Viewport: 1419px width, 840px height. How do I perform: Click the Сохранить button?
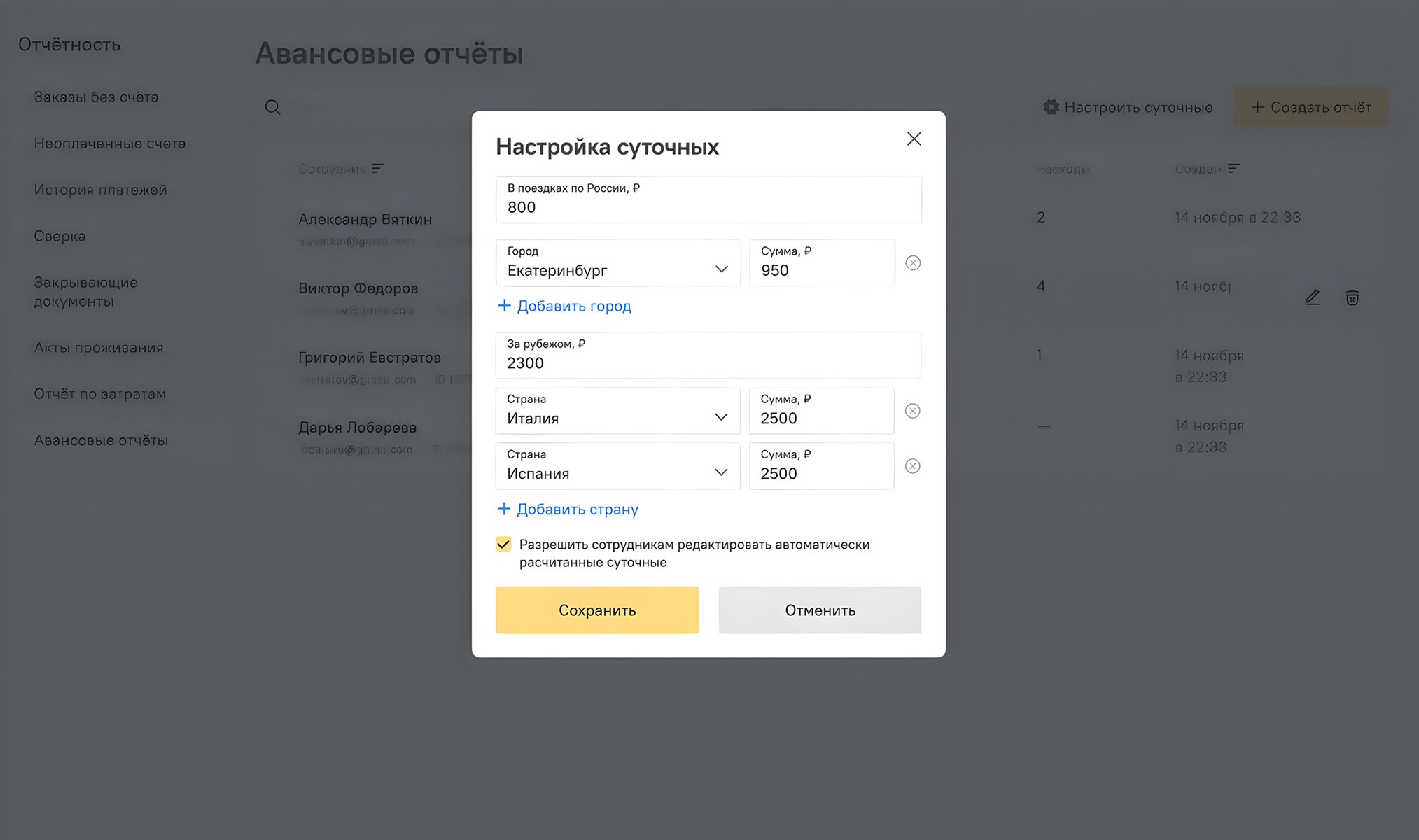point(597,610)
